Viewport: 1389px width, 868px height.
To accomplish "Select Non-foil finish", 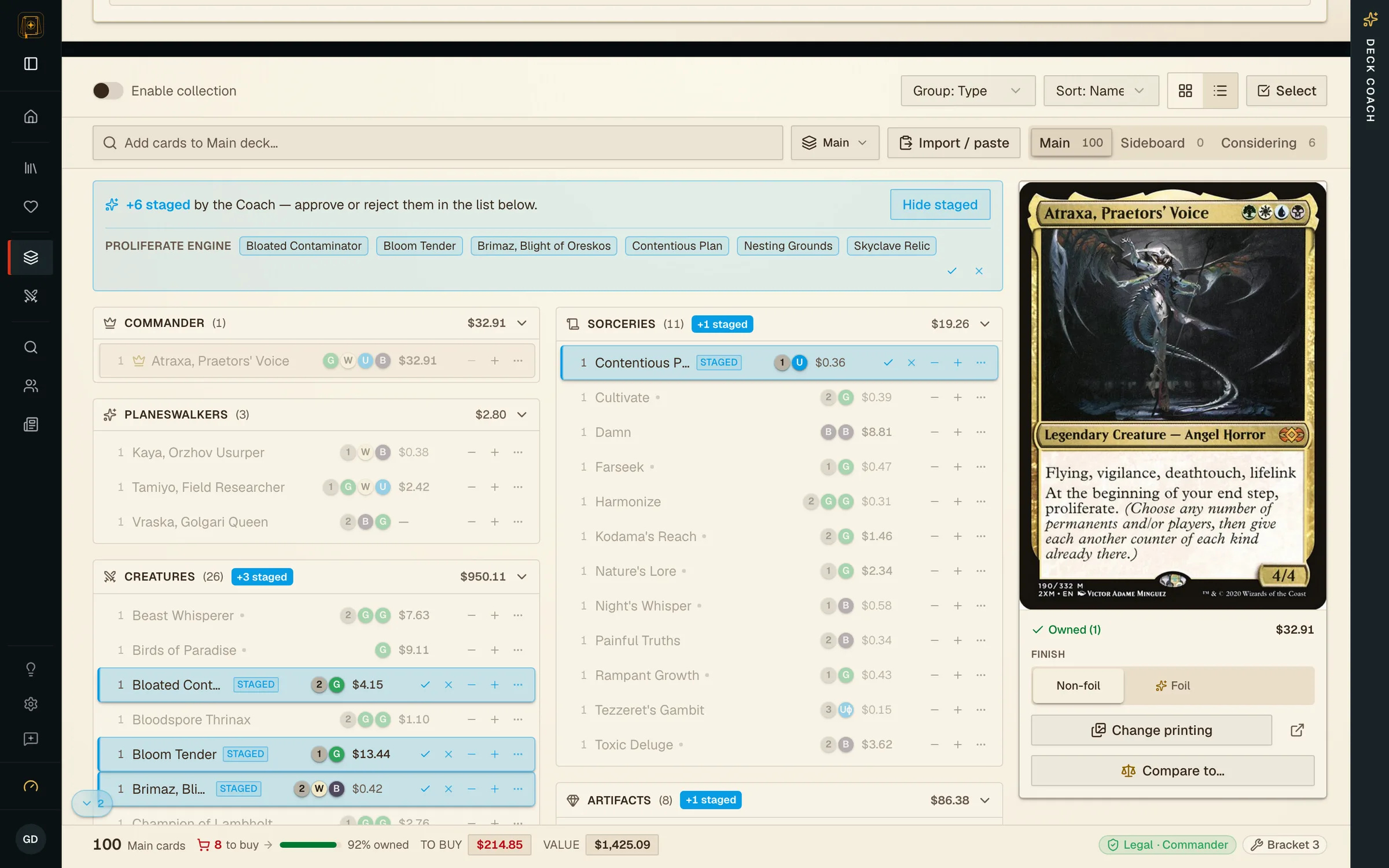I will click(1078, 686).
